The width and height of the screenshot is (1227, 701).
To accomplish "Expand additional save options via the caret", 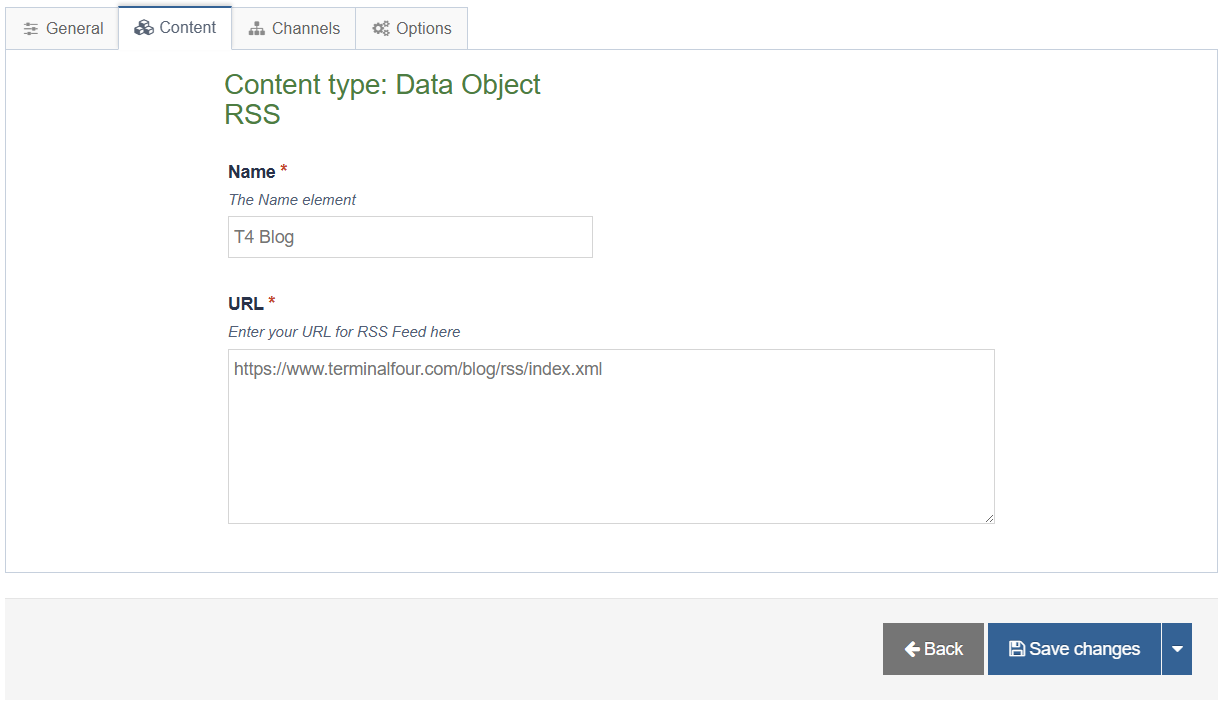I will coord(1177,649).
